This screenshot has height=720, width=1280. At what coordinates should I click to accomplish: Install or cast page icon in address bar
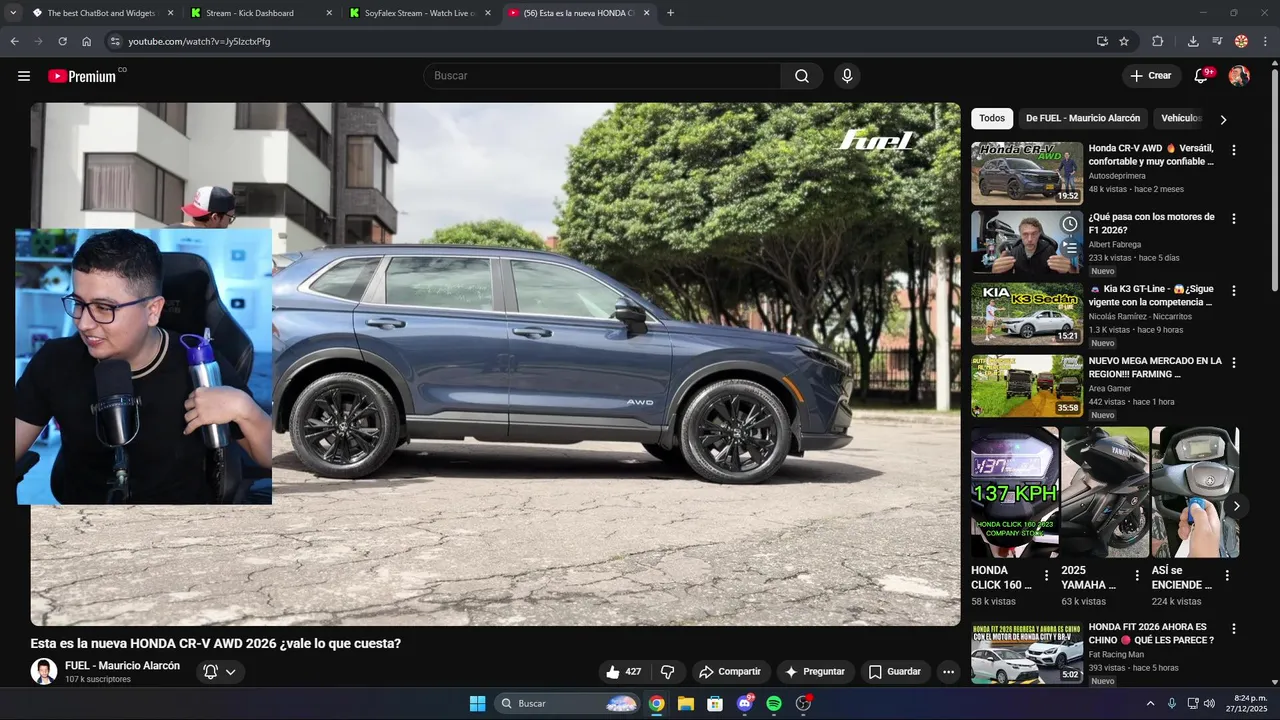click(x=1102, y=41)
